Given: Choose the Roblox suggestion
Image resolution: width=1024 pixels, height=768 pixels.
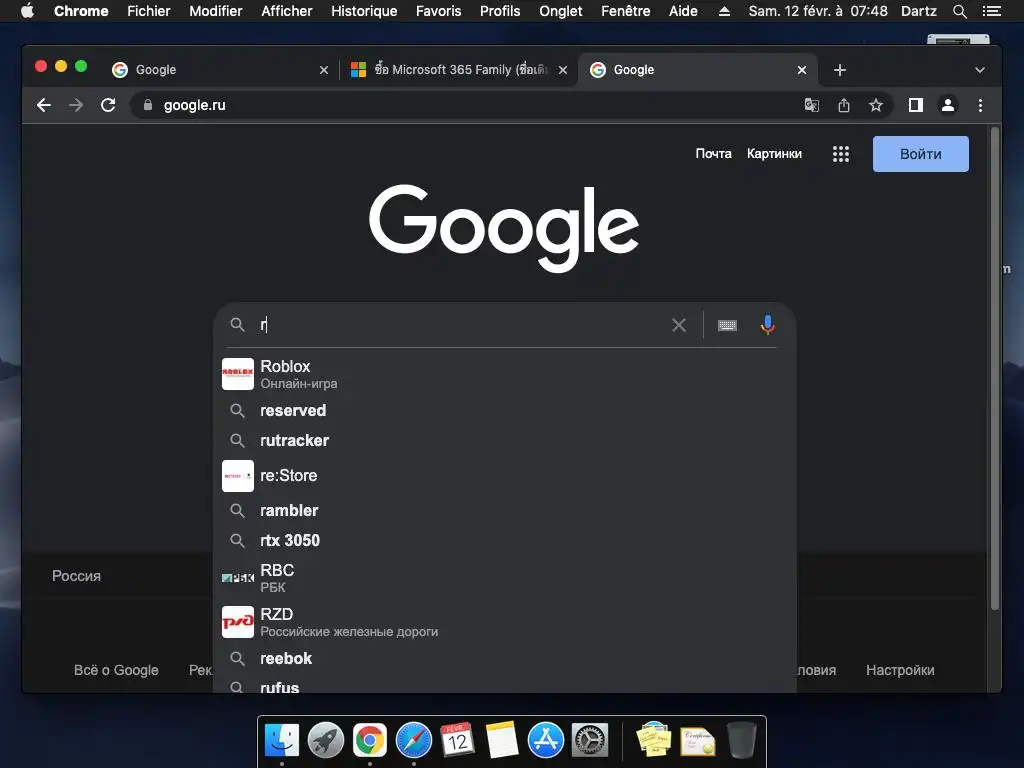Looking at the screenshot, I should [x=505, y=374].
